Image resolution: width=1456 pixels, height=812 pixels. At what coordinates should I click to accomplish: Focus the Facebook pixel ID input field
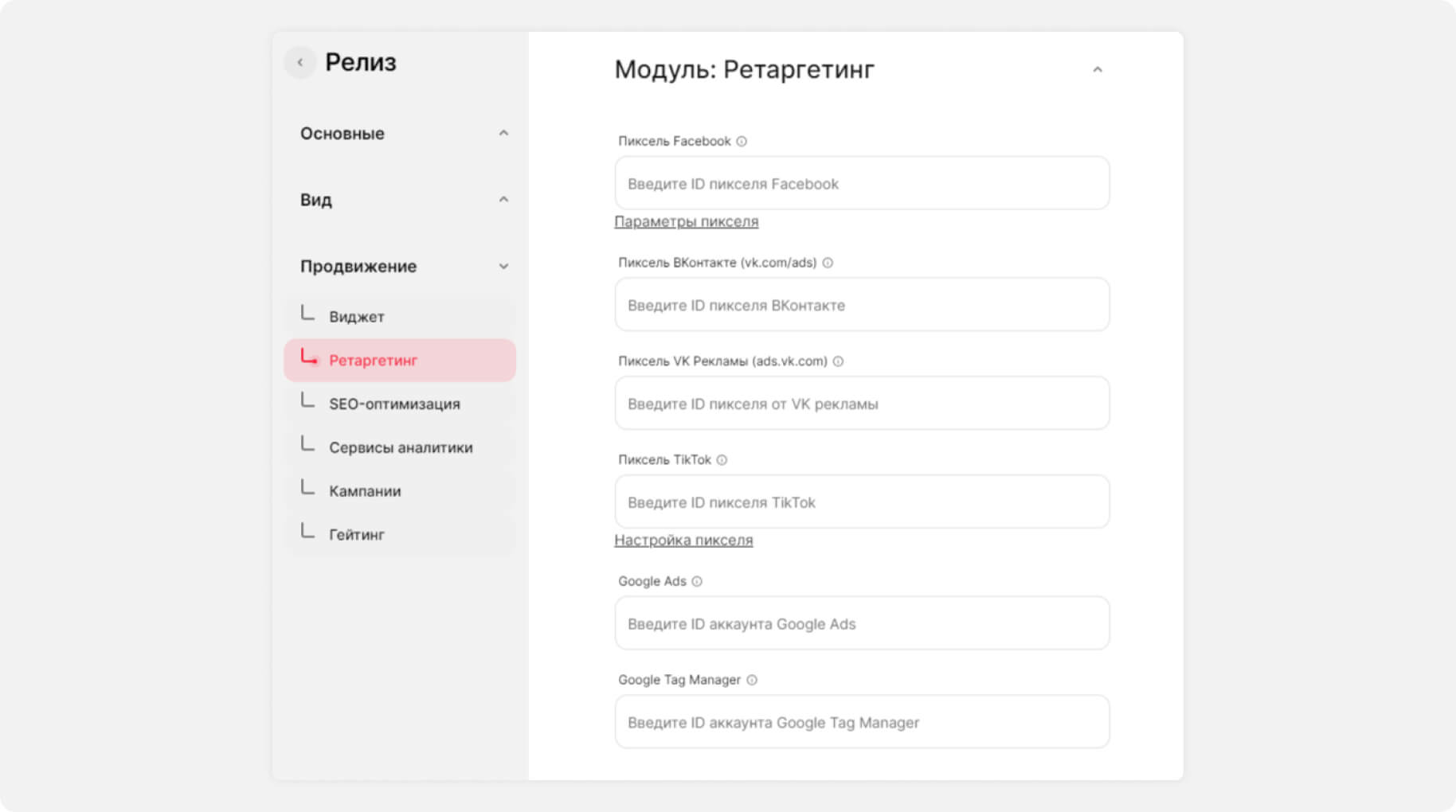861,184
